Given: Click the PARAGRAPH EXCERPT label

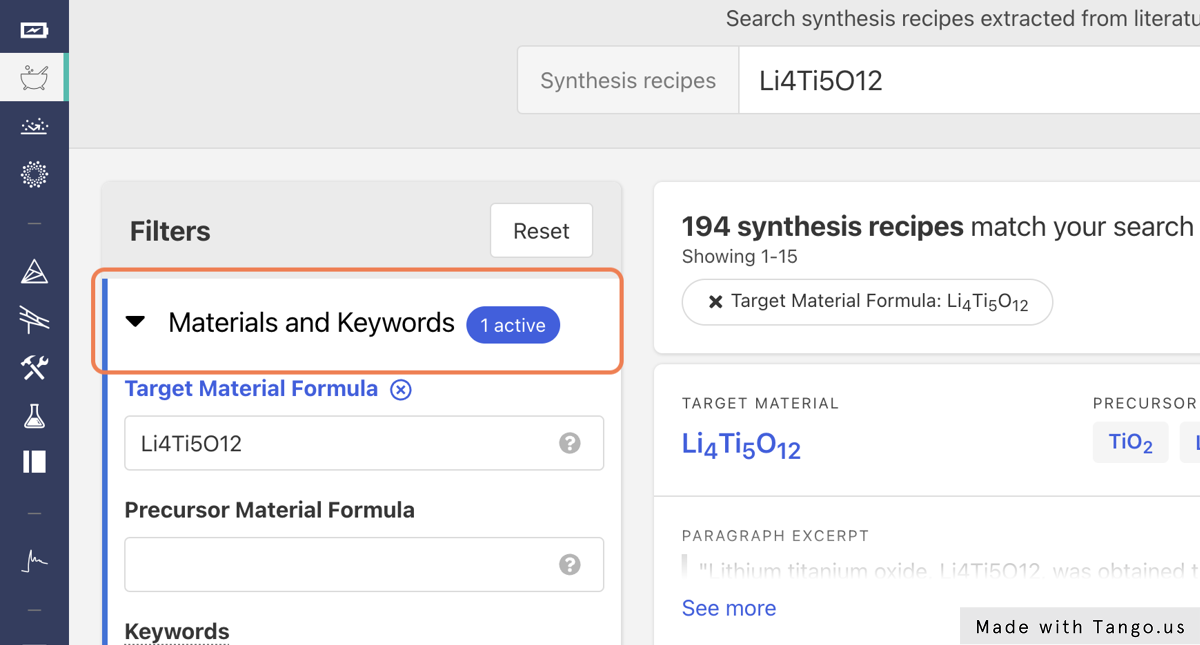Looking at the screenshot, I should point(775,536).
